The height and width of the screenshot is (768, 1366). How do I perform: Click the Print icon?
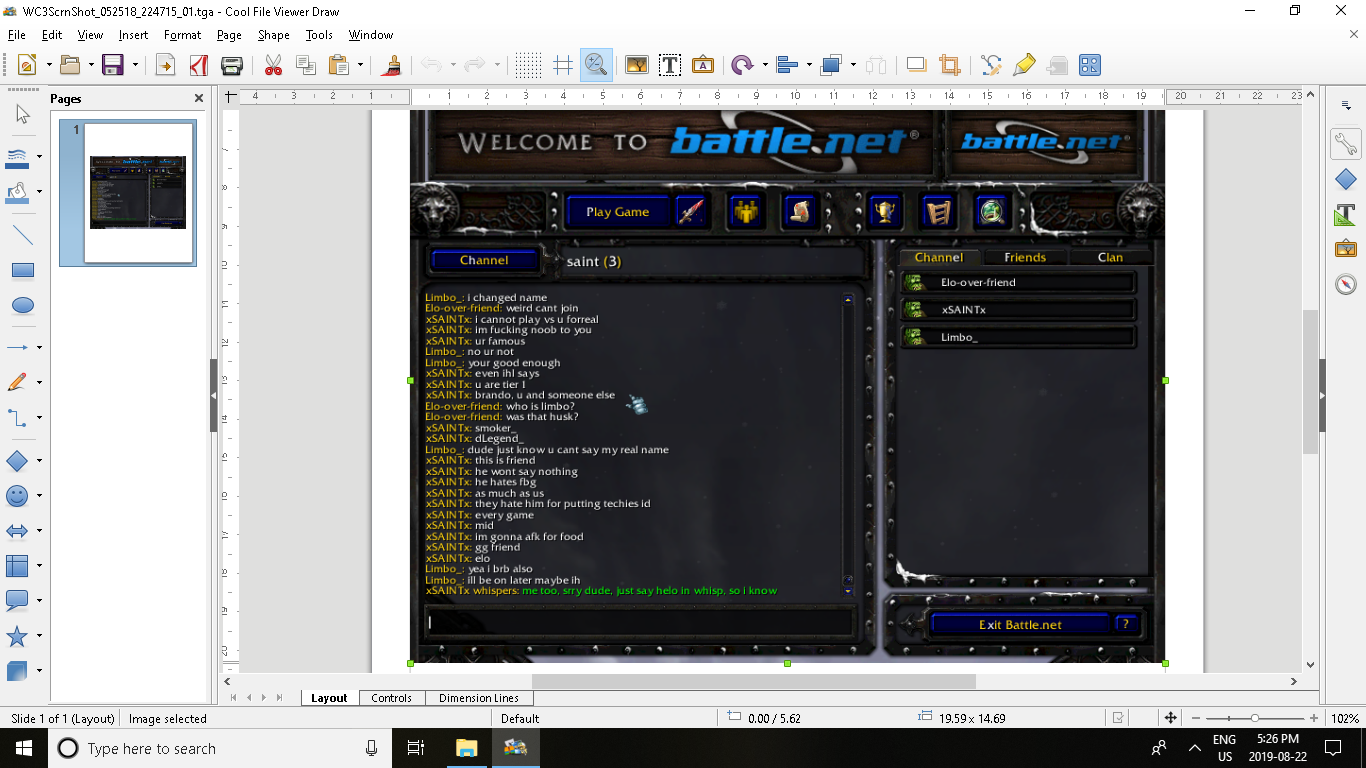pos(231,65)
